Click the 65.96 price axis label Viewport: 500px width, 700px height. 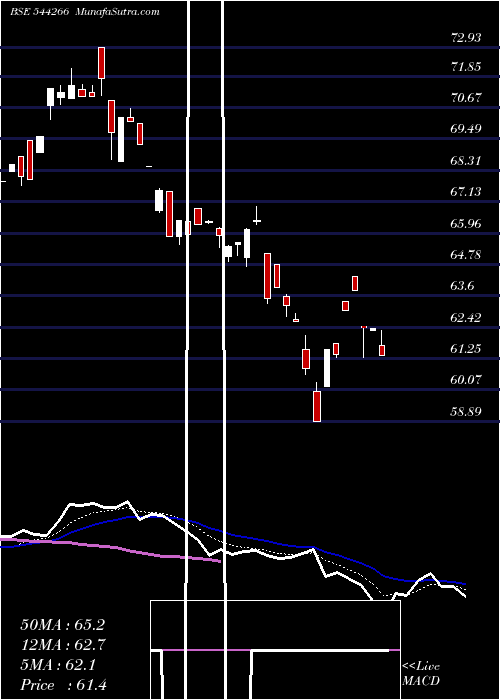(467, 223)
